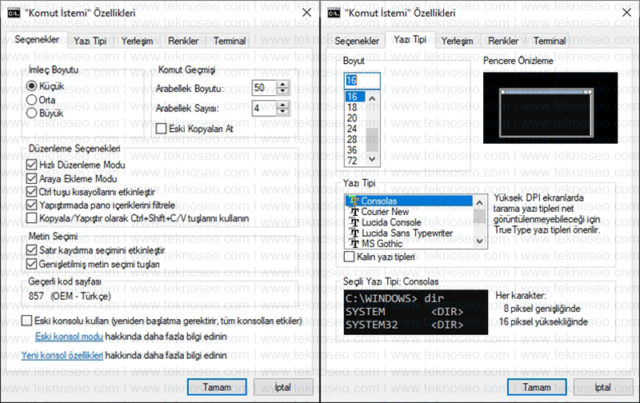Viewport: 640px width, 403px height.
Task: Select Lucida Sans Typewriter font
Action: [409, 233]
